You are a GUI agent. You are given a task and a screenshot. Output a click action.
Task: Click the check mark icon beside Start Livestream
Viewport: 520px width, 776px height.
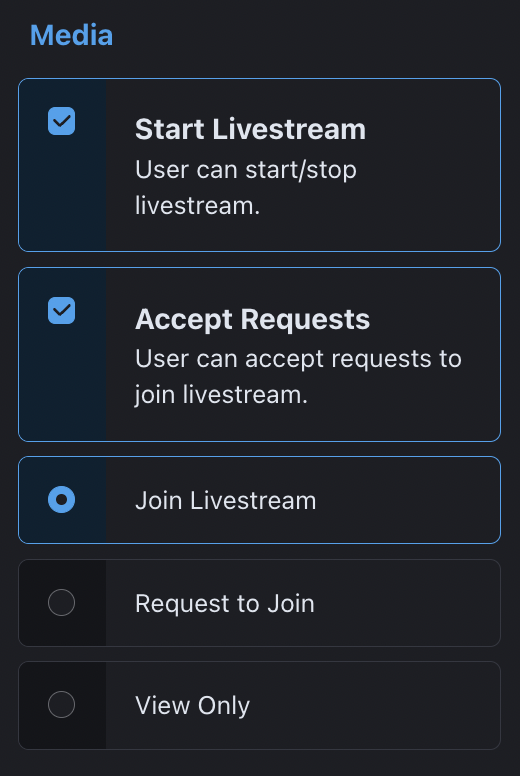pyautogui.click(x=61, y=121)
